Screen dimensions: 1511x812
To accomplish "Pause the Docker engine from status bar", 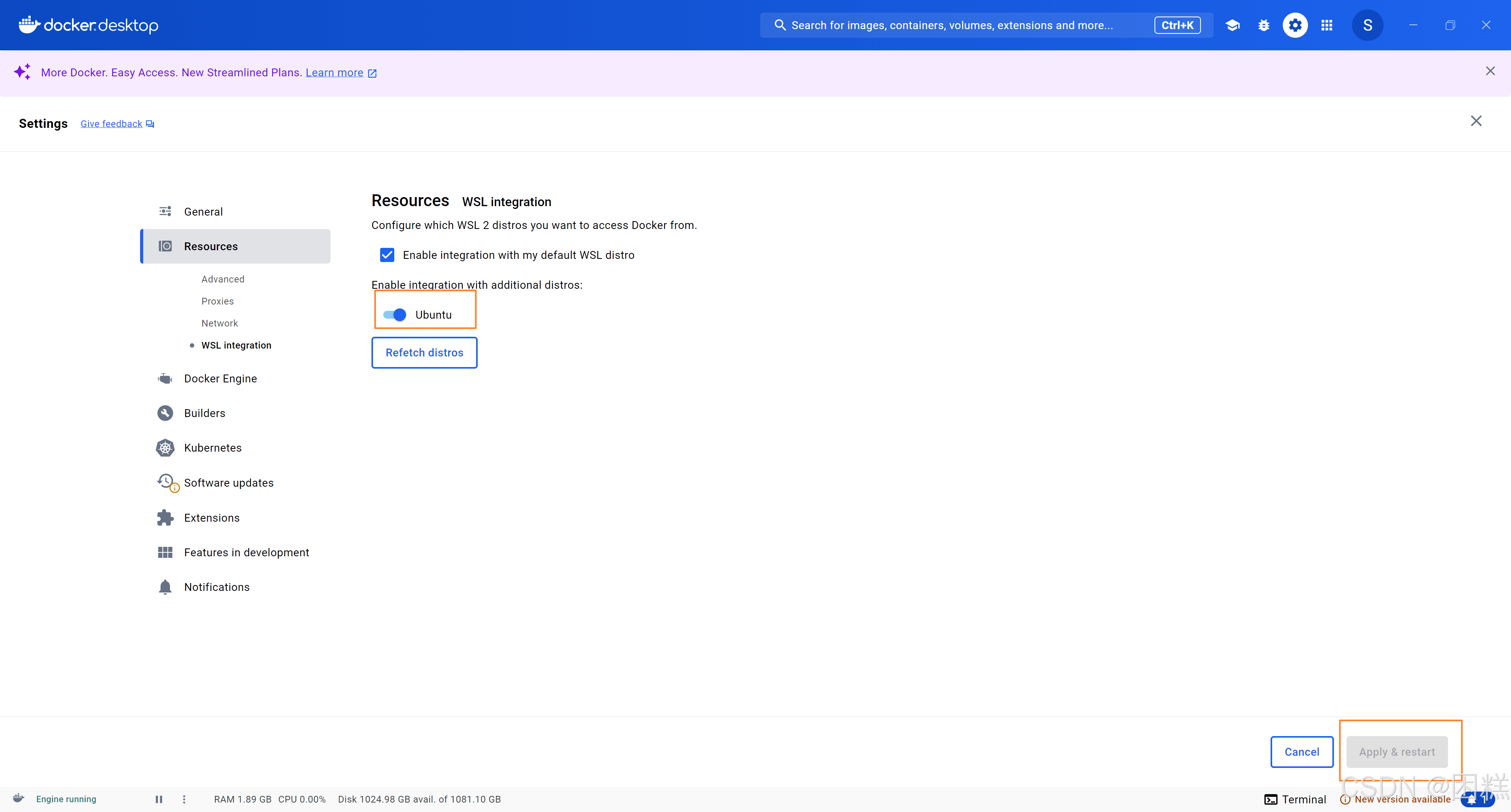I will 158,799.
